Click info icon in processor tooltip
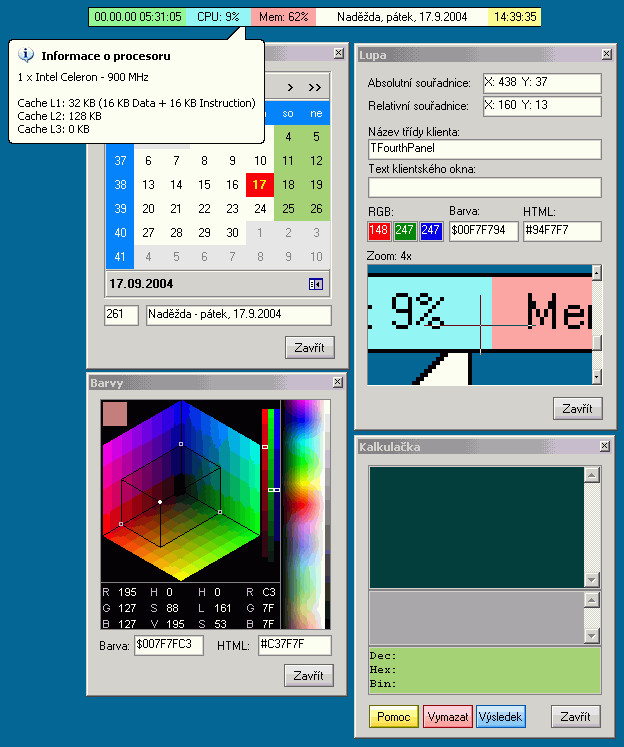The image size is (624, 747). pos(26,55)
